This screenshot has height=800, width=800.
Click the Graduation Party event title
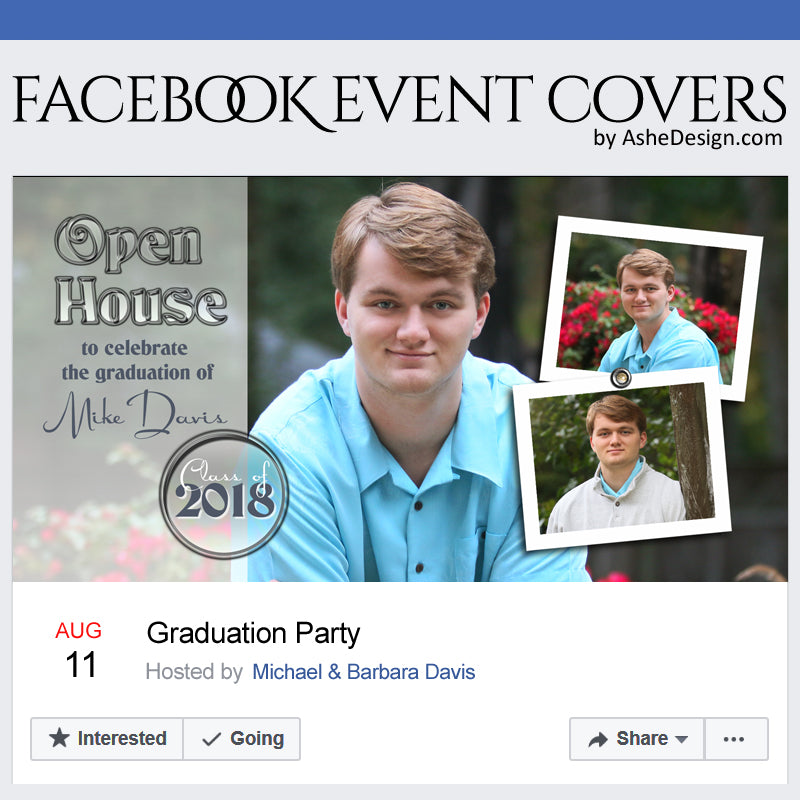tap(254, 633)
